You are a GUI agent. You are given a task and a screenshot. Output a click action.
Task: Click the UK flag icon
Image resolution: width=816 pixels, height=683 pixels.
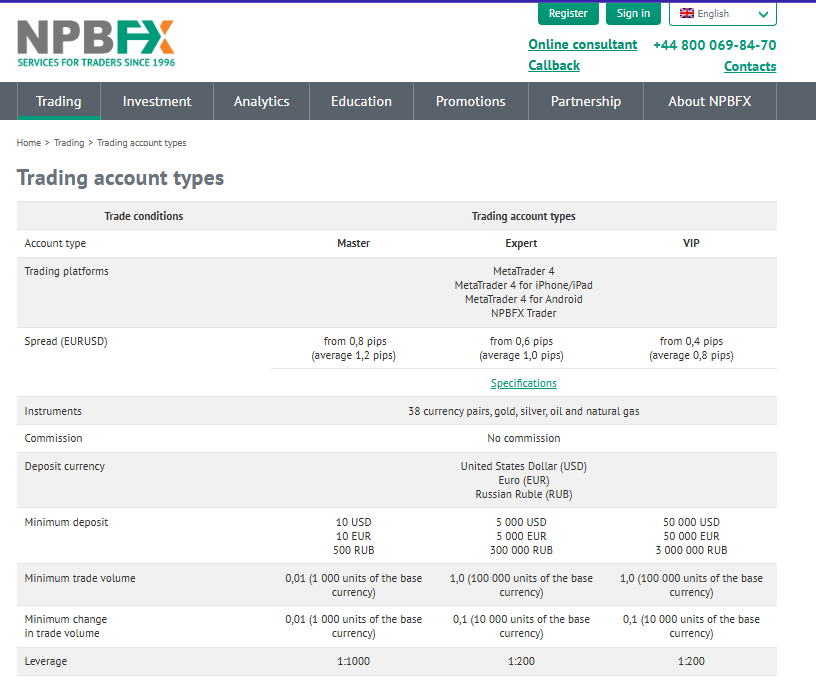(687, 13)
